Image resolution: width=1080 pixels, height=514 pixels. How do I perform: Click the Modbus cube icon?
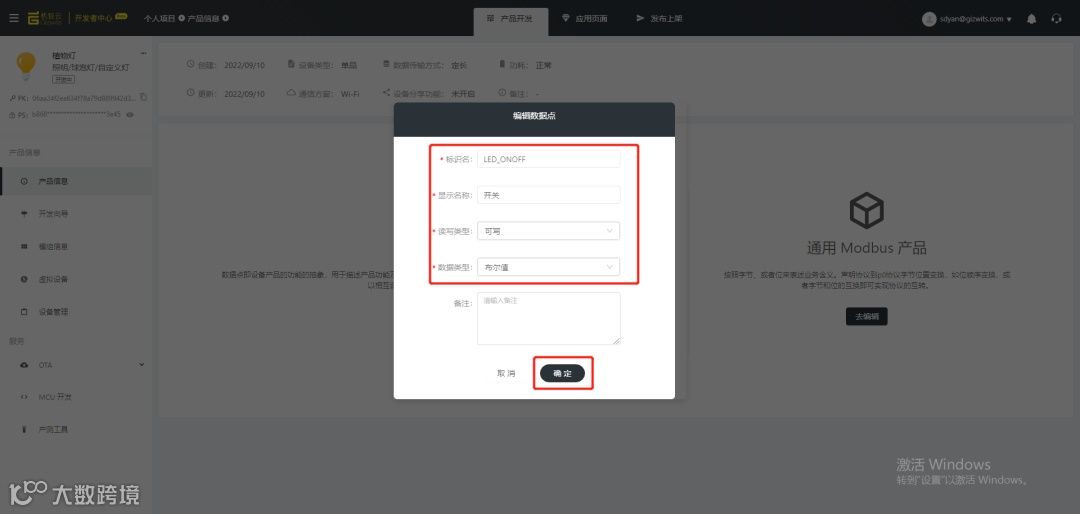(x=866, y=211)
